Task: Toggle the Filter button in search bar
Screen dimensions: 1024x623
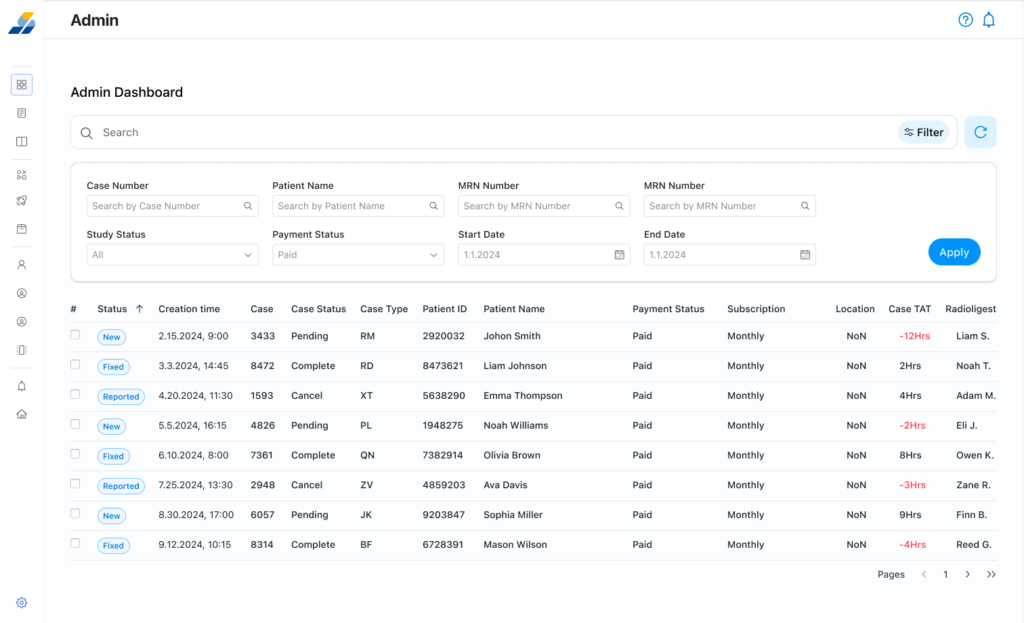Action: pos(923,132)
